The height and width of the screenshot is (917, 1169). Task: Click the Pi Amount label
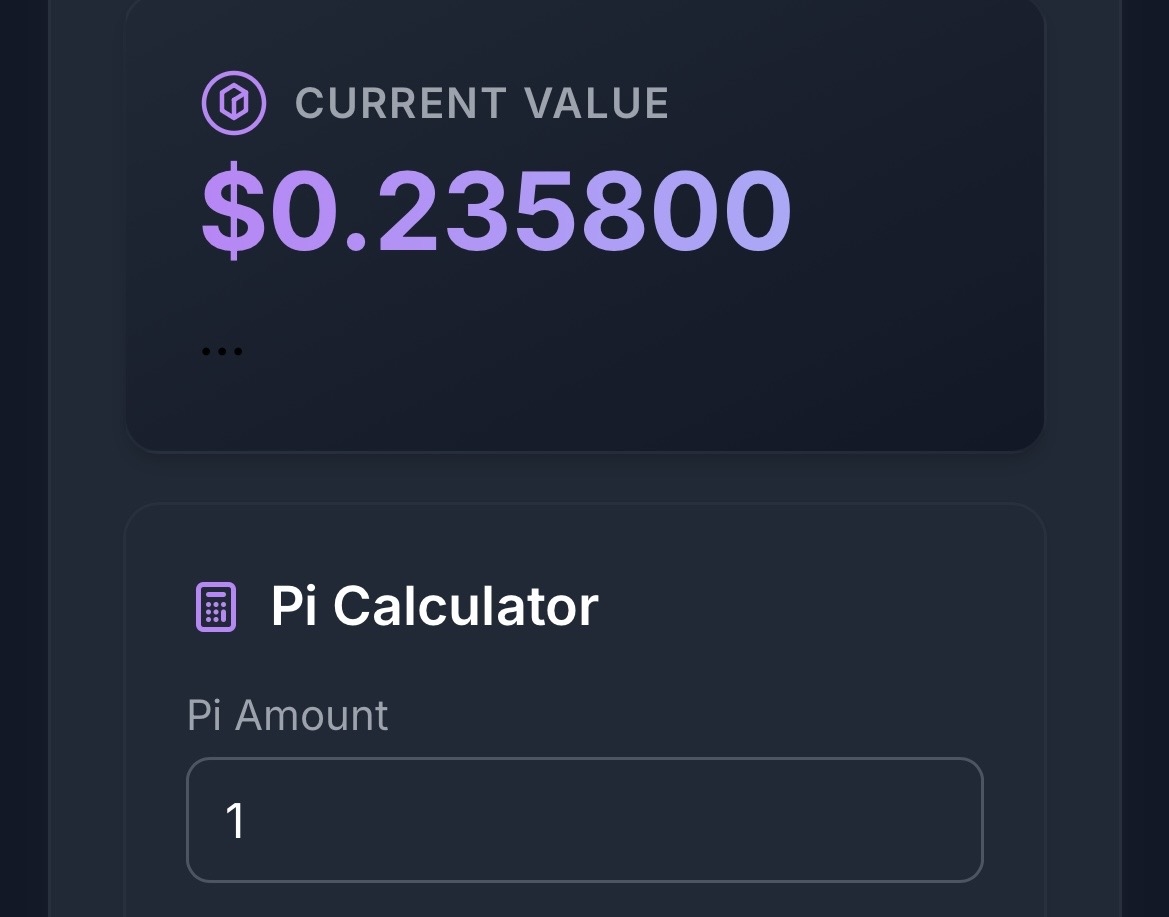pos(287,716)
